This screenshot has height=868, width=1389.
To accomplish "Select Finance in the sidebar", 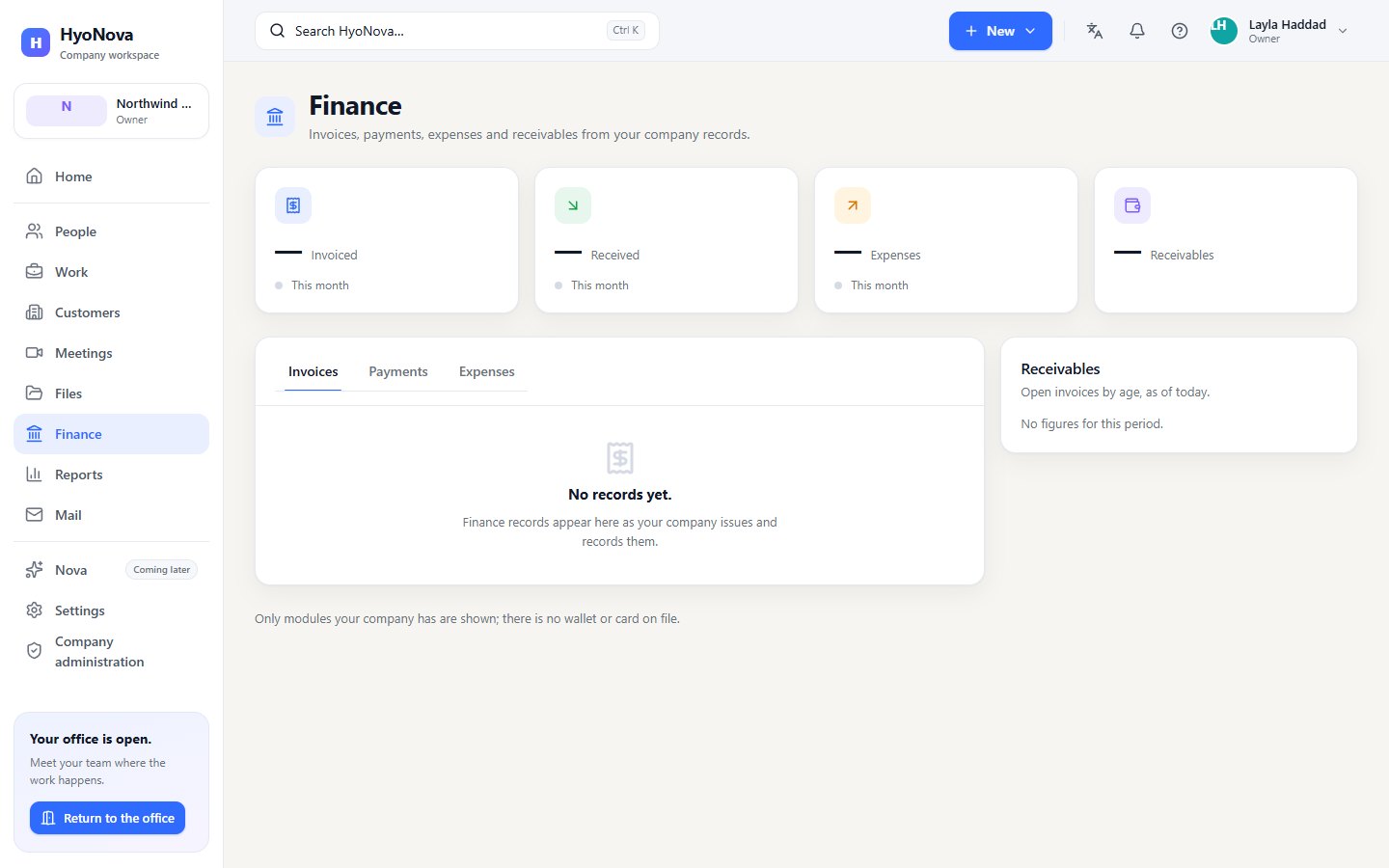I will pyautogui.click(x=111, y=434).
